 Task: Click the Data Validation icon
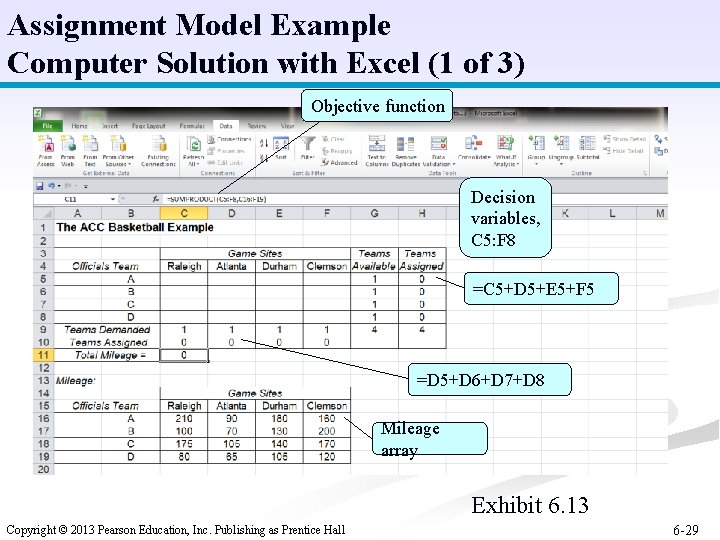439,143
